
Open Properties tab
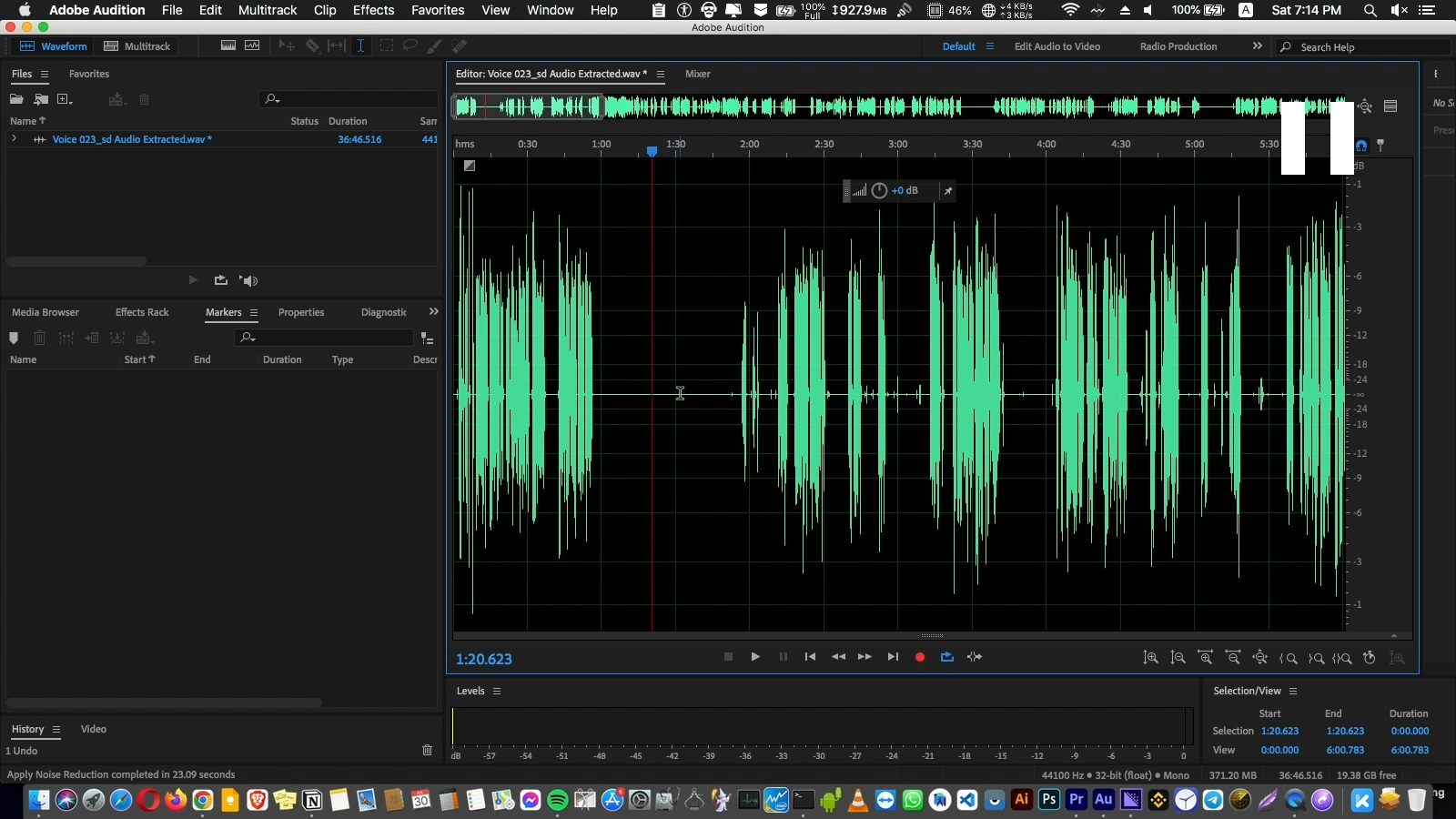coord(301,312)
